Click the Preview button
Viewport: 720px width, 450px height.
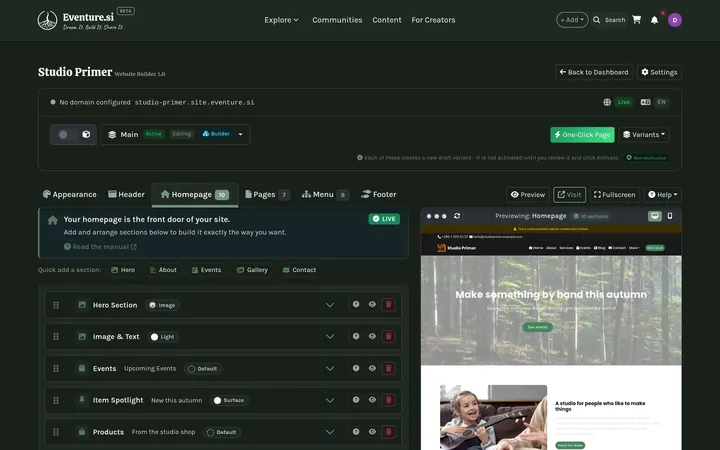click(528, 195)
